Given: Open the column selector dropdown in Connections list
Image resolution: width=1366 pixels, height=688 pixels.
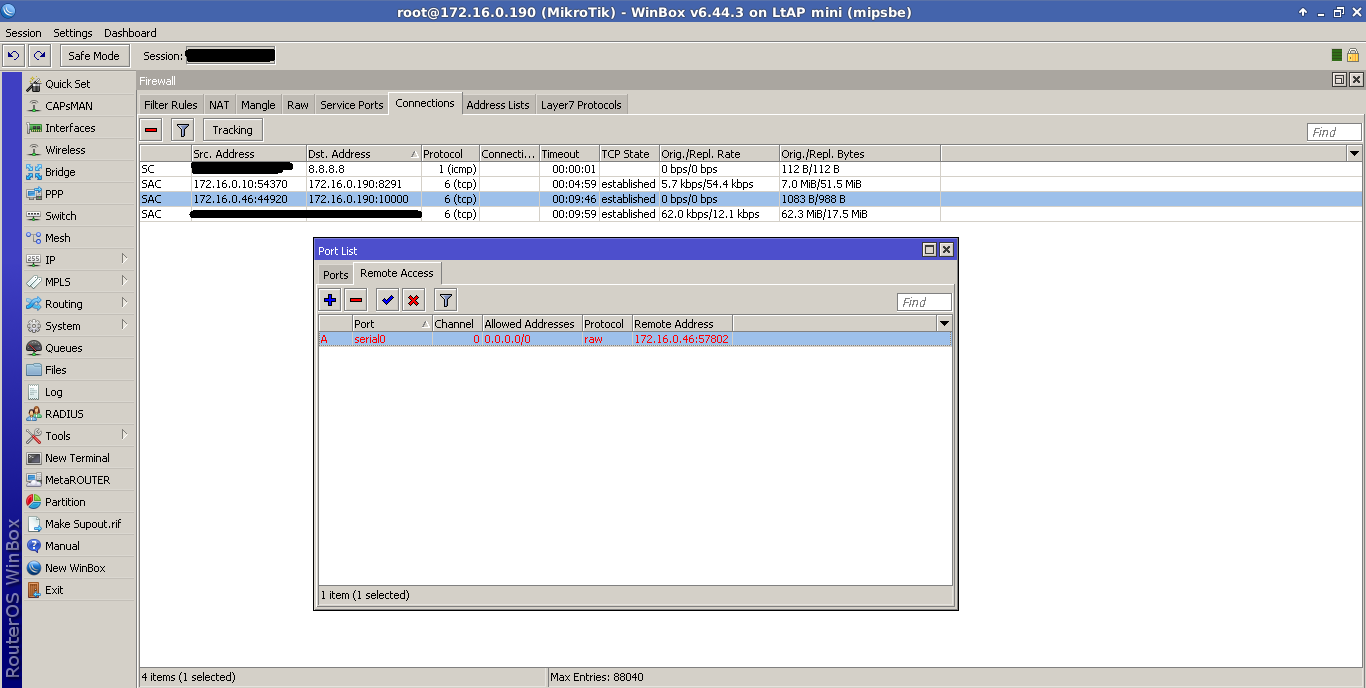Looking at the screenshot, I should coord(1355,153).
